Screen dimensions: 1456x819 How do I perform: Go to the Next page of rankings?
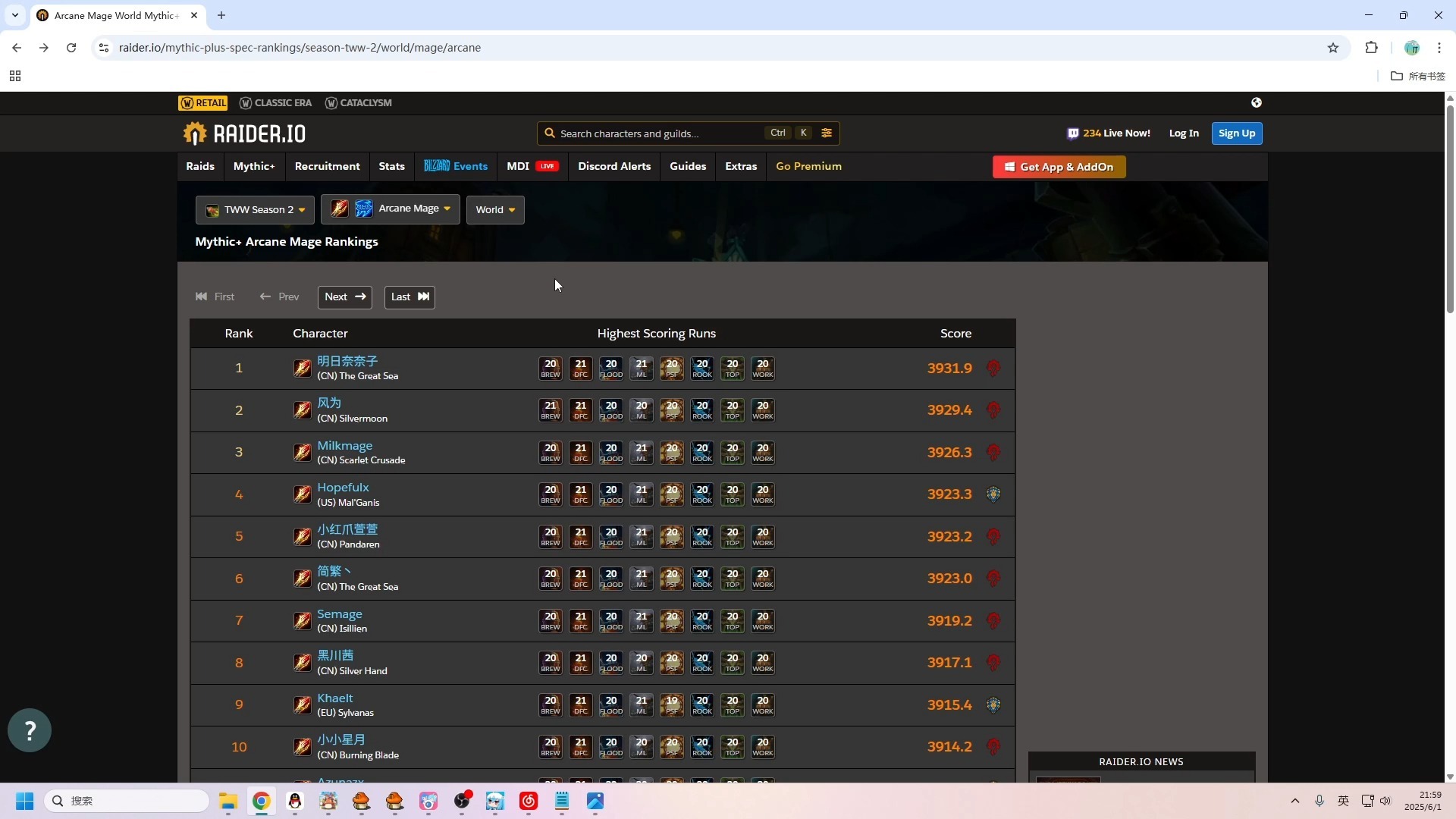pos(345,297)
